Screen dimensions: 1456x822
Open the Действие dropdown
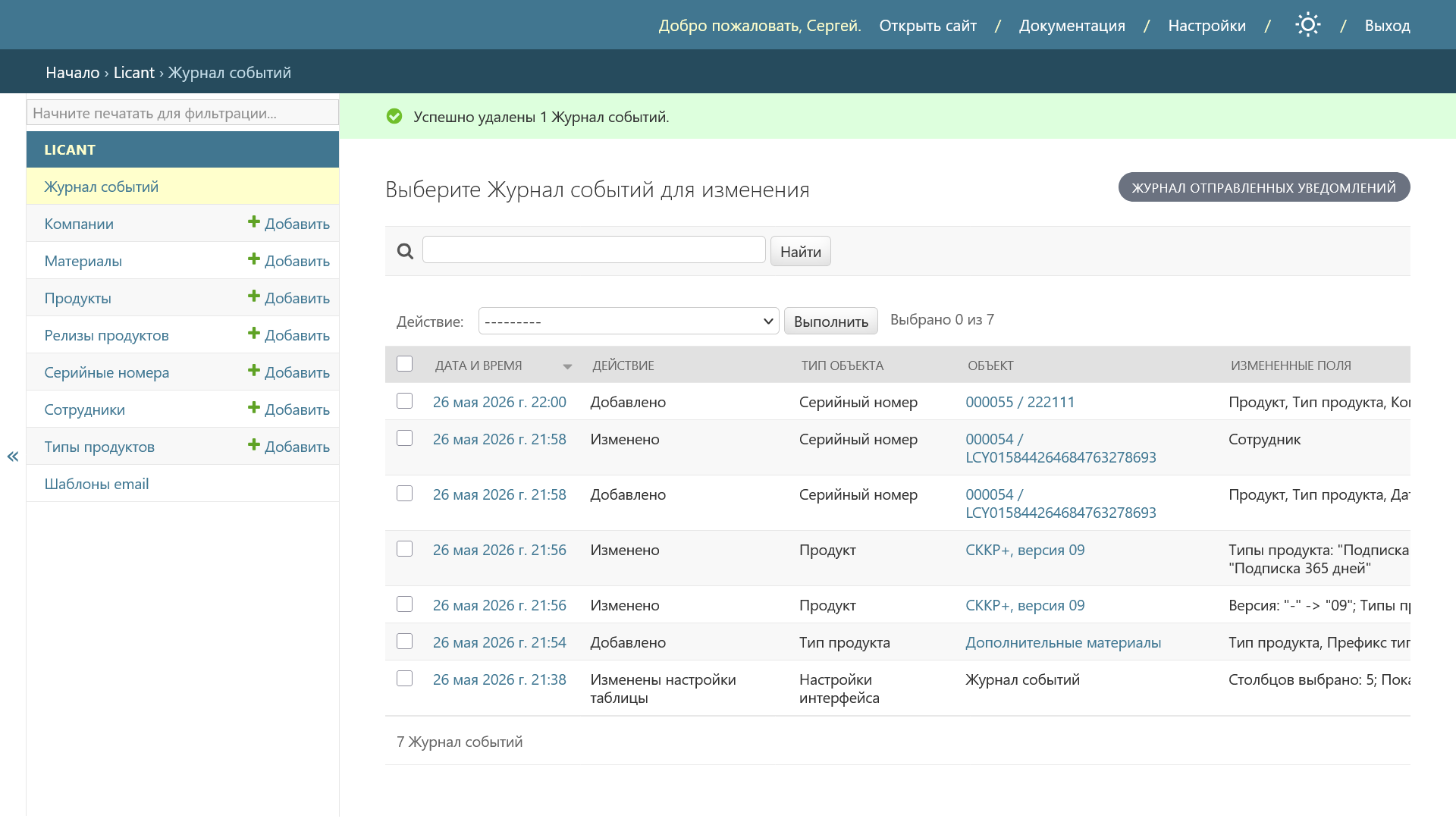tap(629, 321)
